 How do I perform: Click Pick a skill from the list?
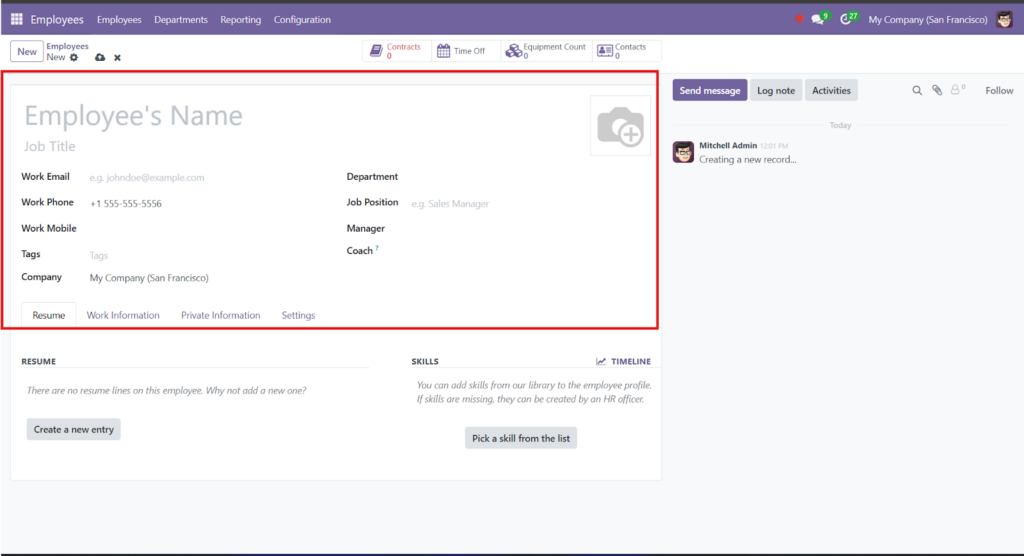(521, 438)
